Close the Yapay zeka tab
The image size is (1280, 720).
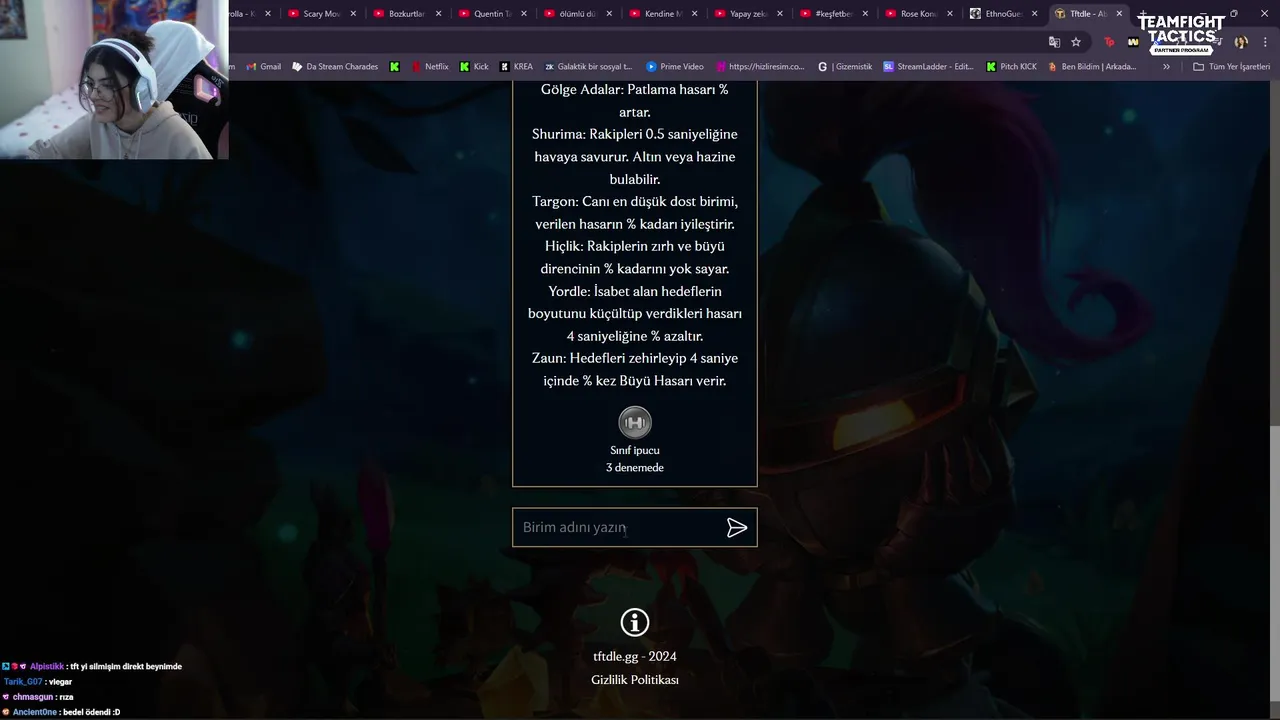click(779, 14)
